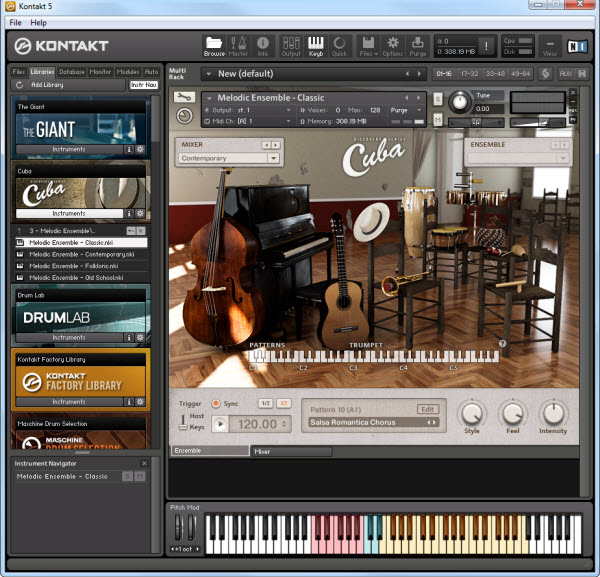Click the Tune knob

coord(460,102)
